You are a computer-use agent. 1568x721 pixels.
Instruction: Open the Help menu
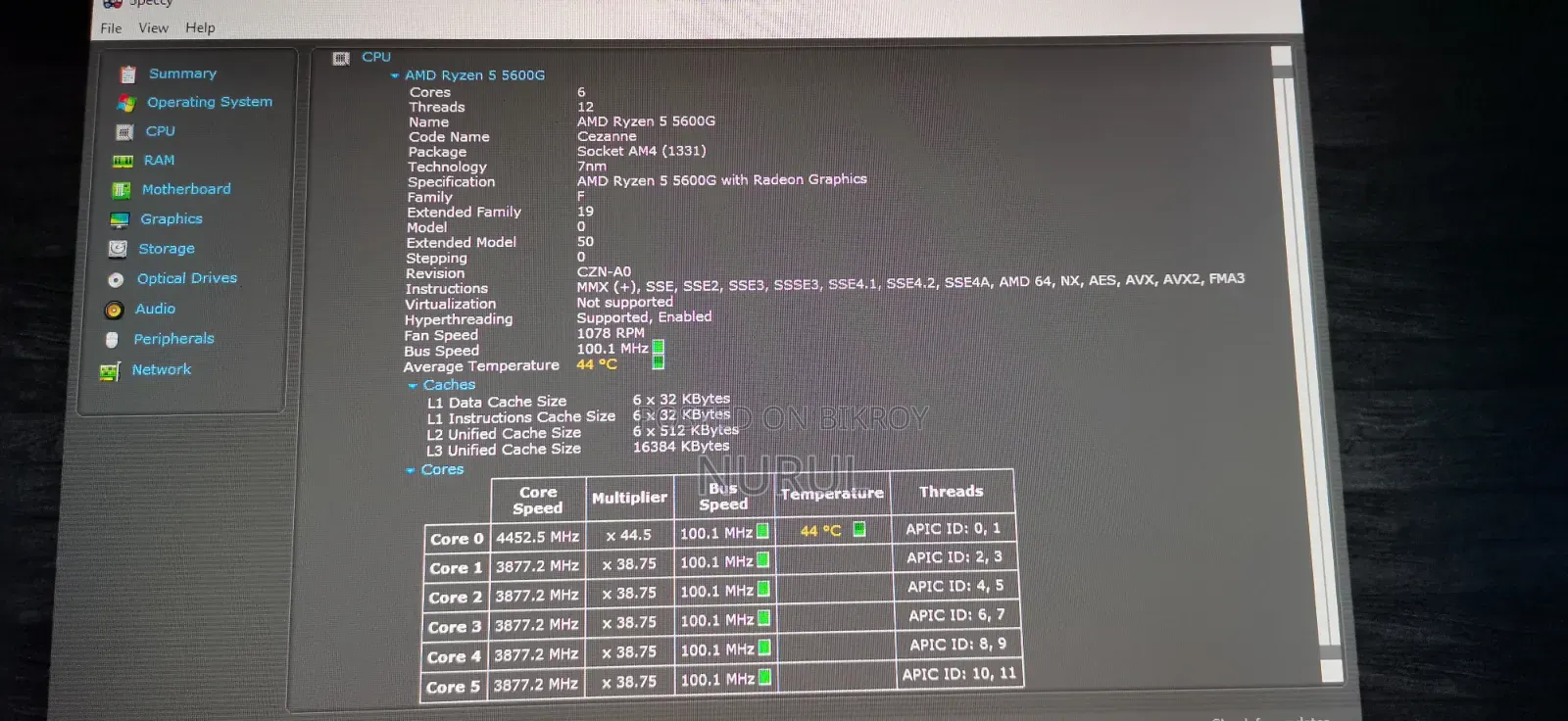[200, 28]
